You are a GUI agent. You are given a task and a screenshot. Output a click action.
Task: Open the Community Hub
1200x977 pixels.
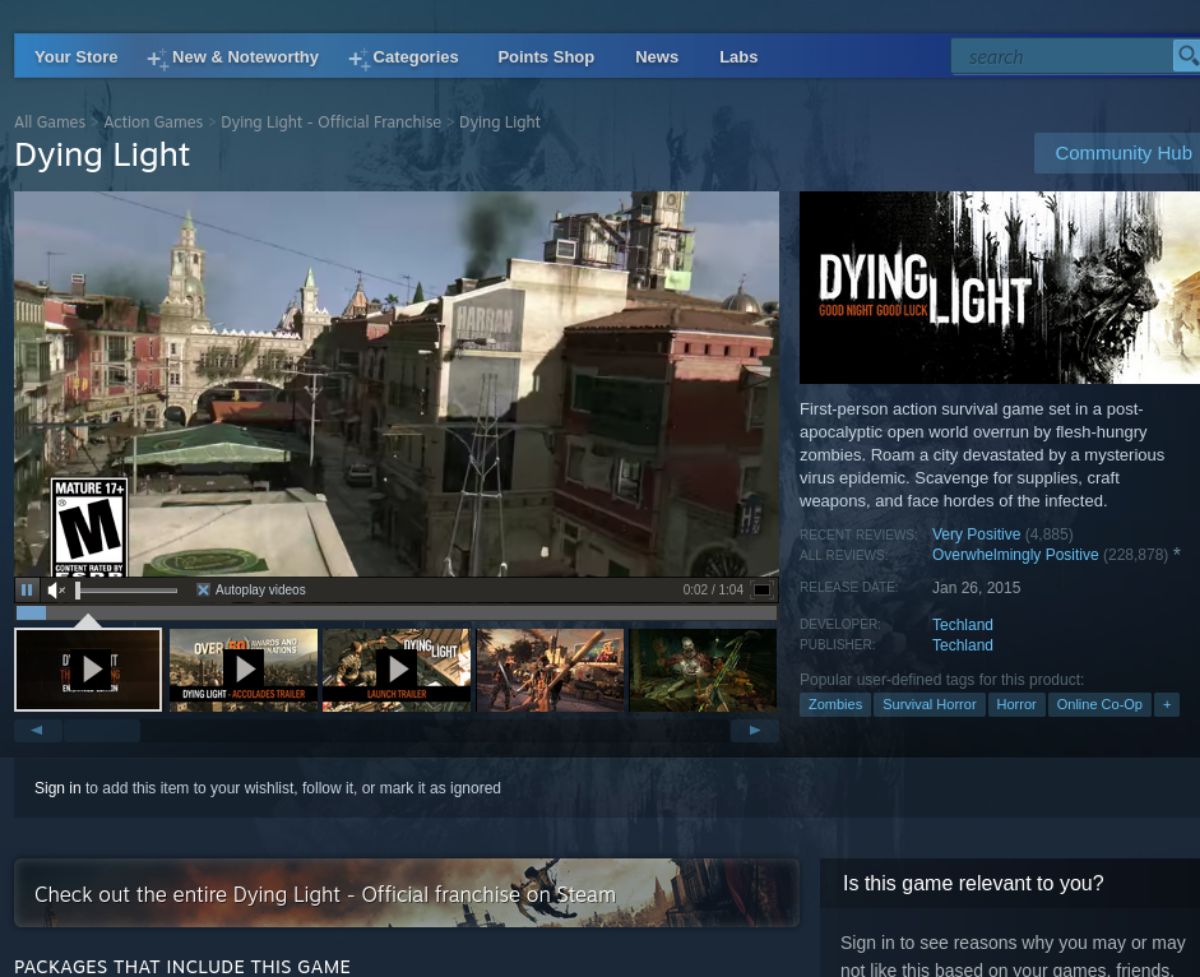tap(1122, 153)
